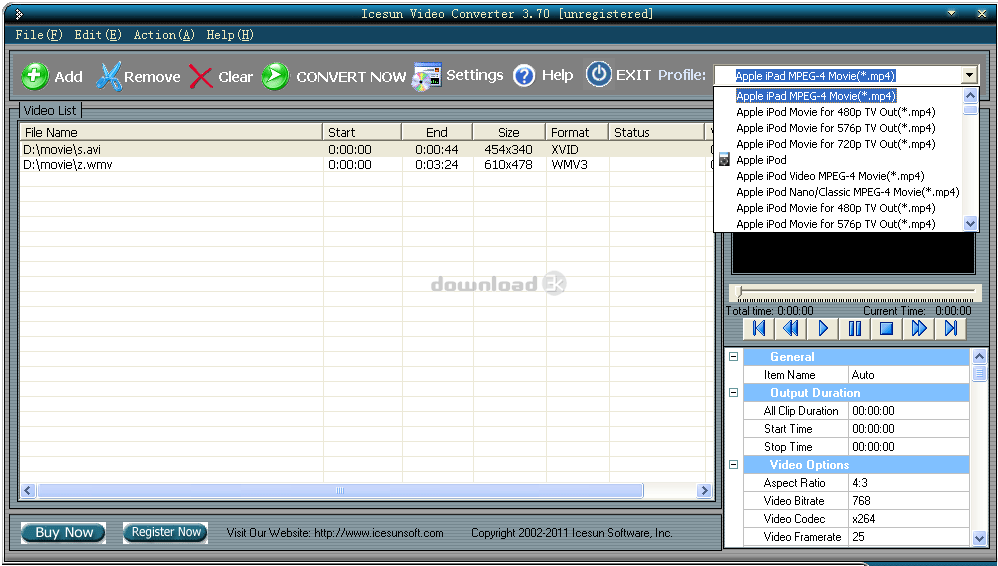Pause the preview playback

pyautogui.click(x=854, y=328)
